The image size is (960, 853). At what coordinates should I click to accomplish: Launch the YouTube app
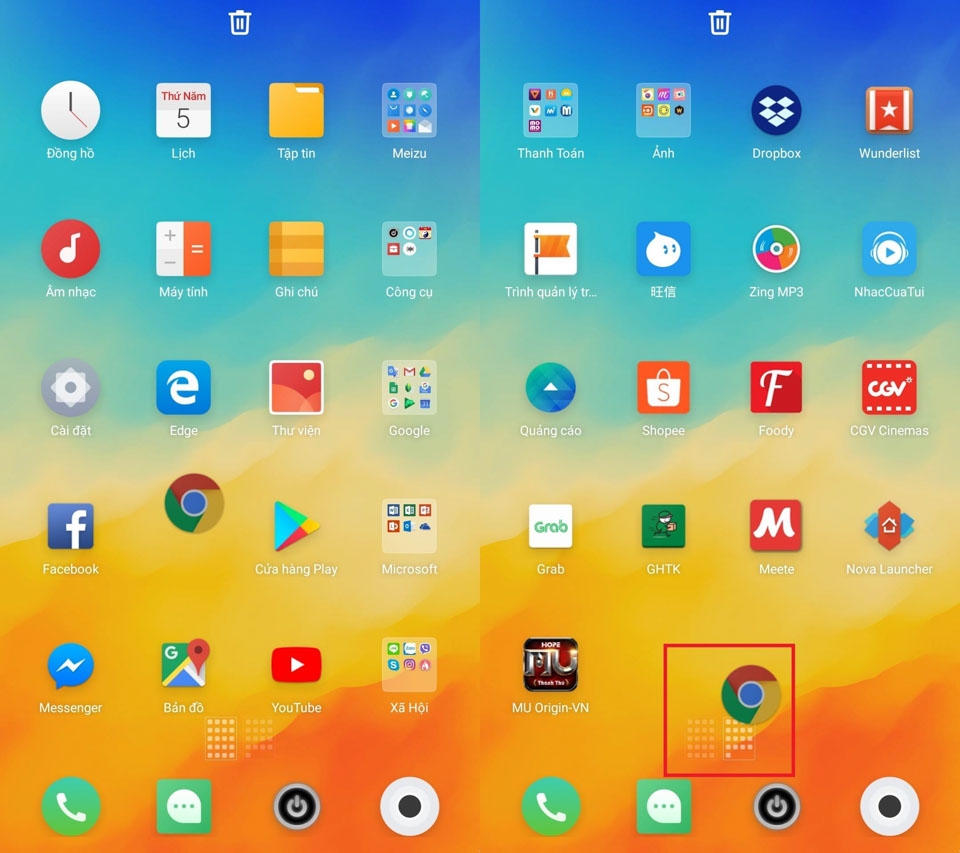pos(296,665)
